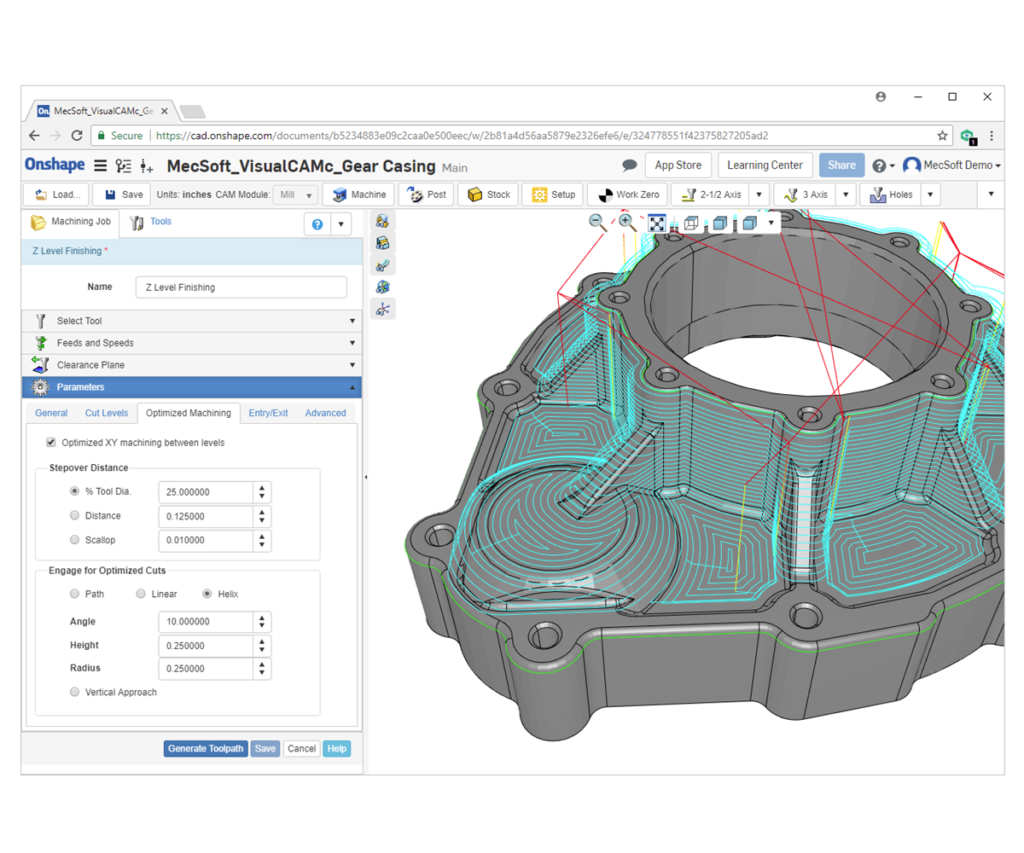This screenshot has height=853, width=1024.
Task: Click the first icon in vertical viewport toolbar
Action: tap(383, 221)
